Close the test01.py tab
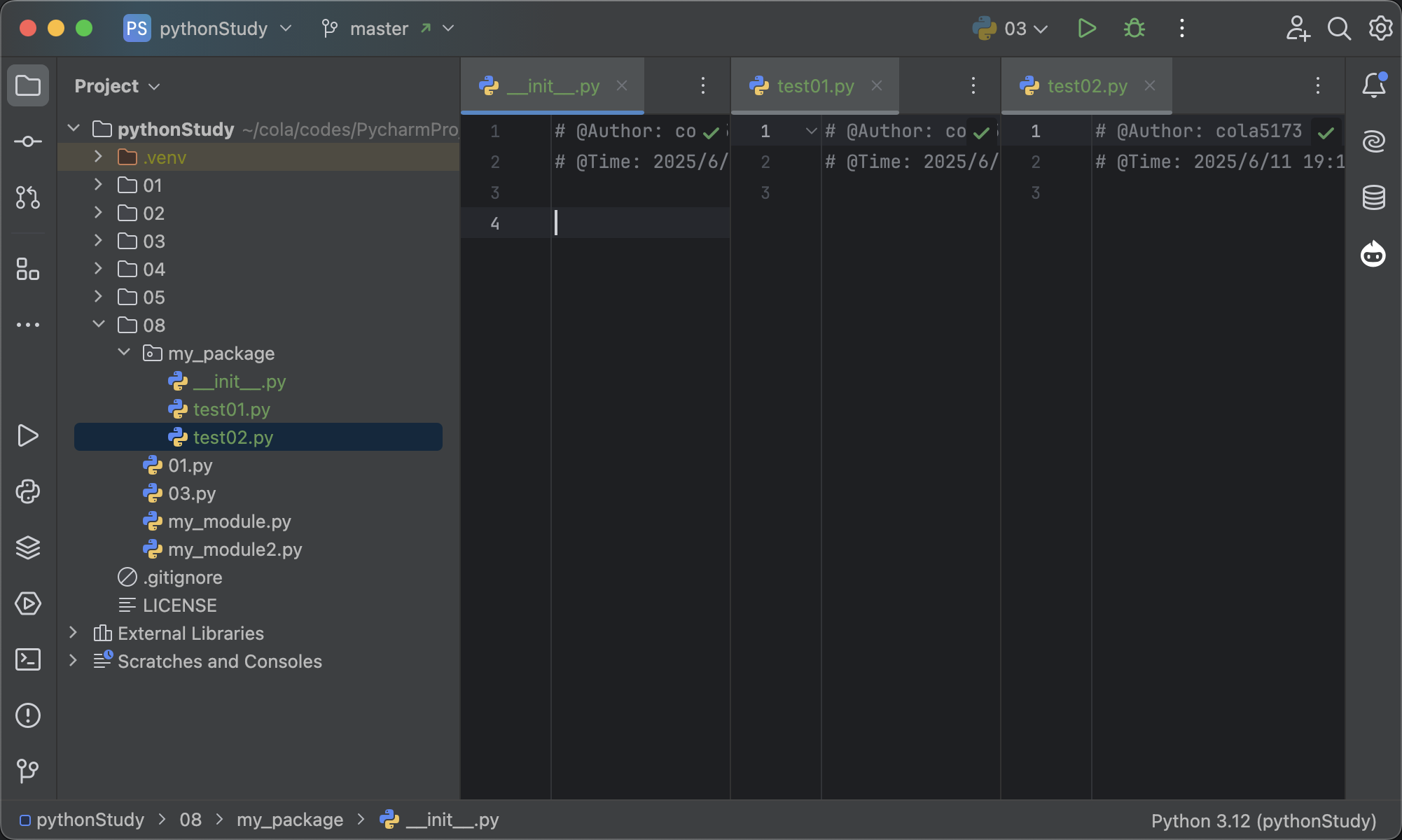Screen dimensions: 1402x840 coord(877,85)
